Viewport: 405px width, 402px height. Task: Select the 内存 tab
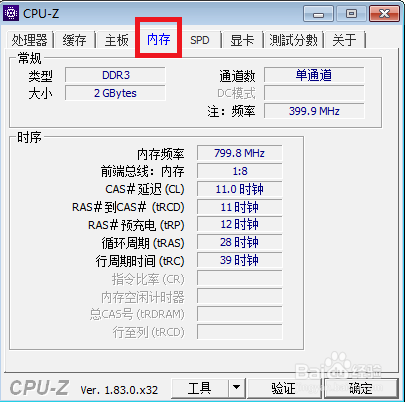click(x=159, y=39)
